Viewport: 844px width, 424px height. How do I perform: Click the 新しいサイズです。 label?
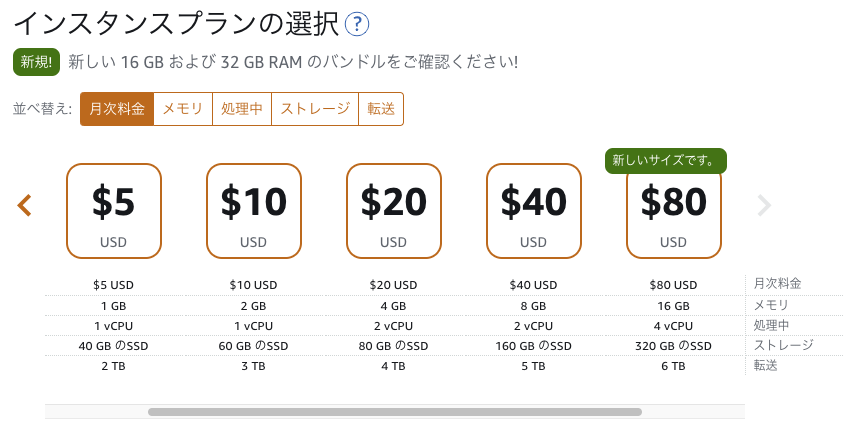[x=665, y=160]
